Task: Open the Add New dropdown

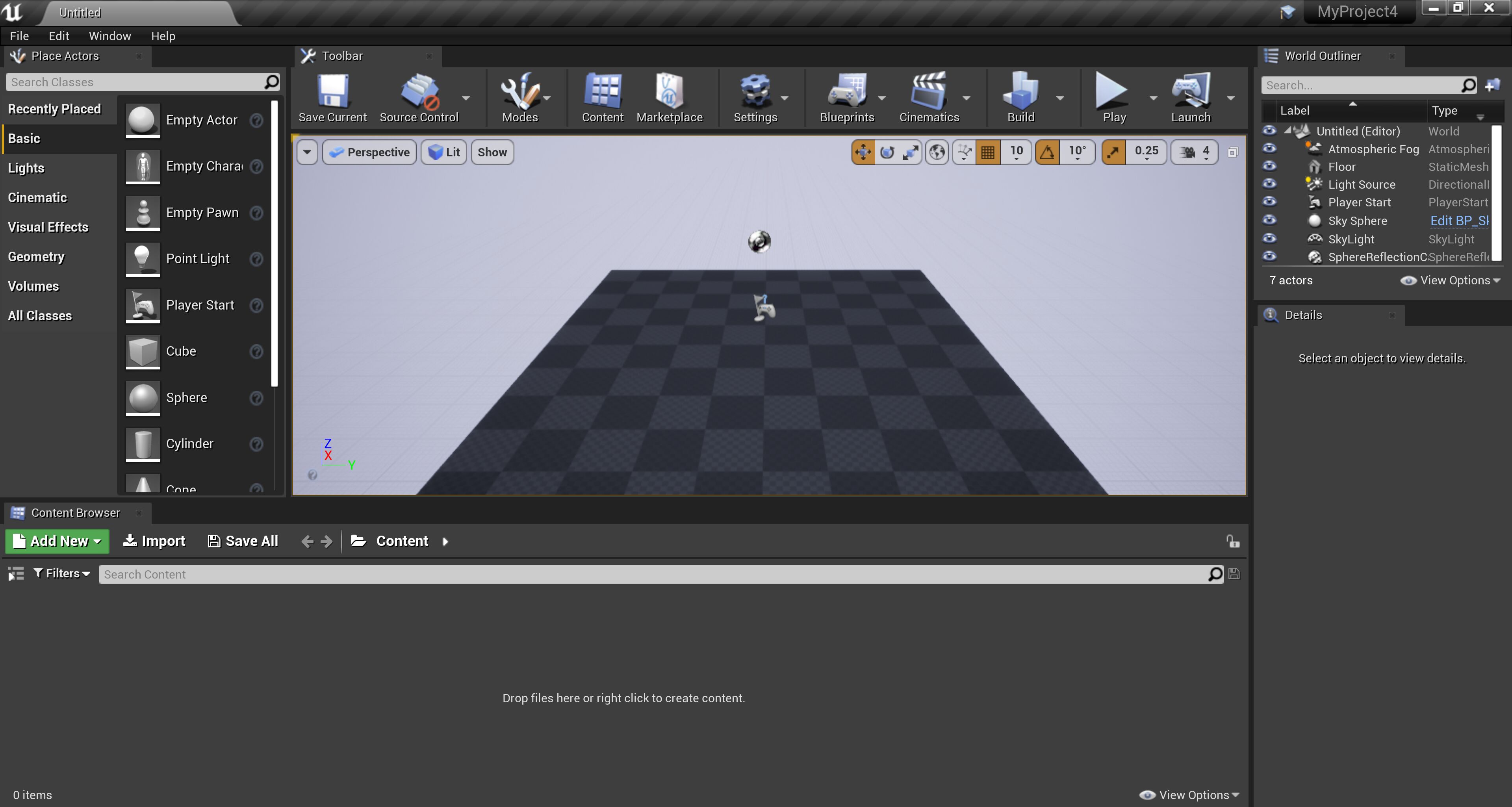Action: pos(57,540)
